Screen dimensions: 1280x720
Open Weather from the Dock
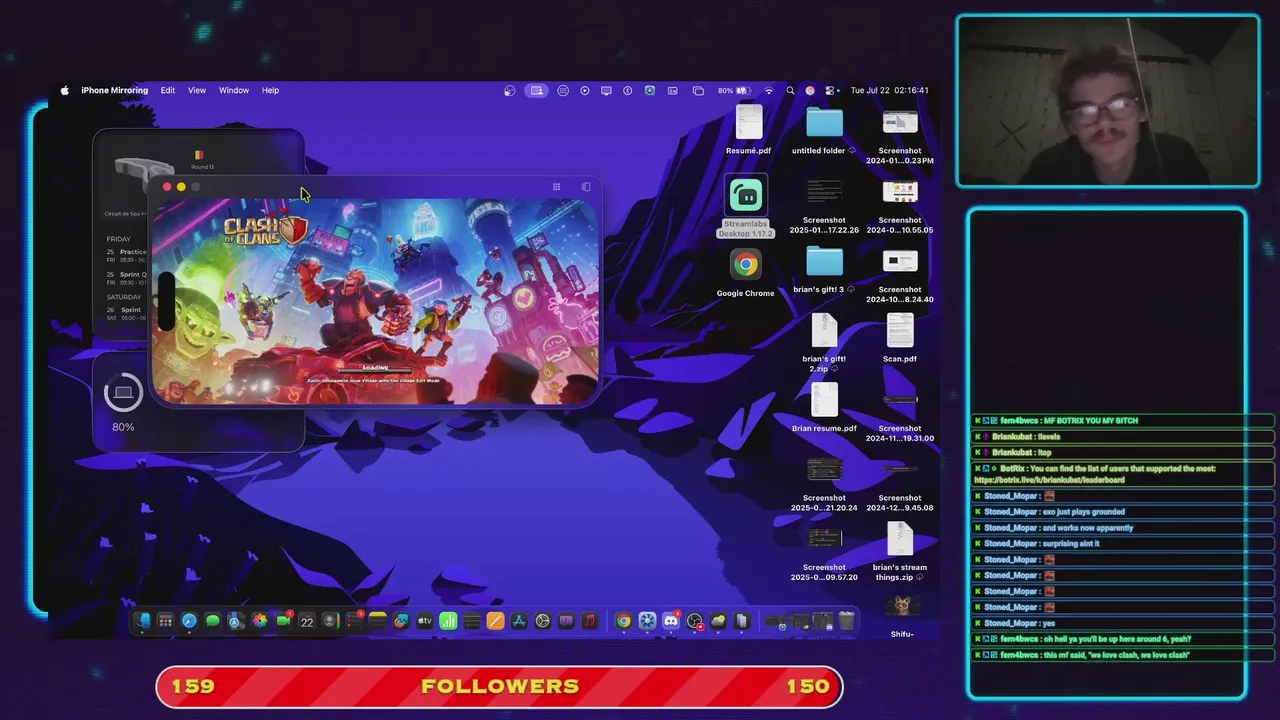718,621
